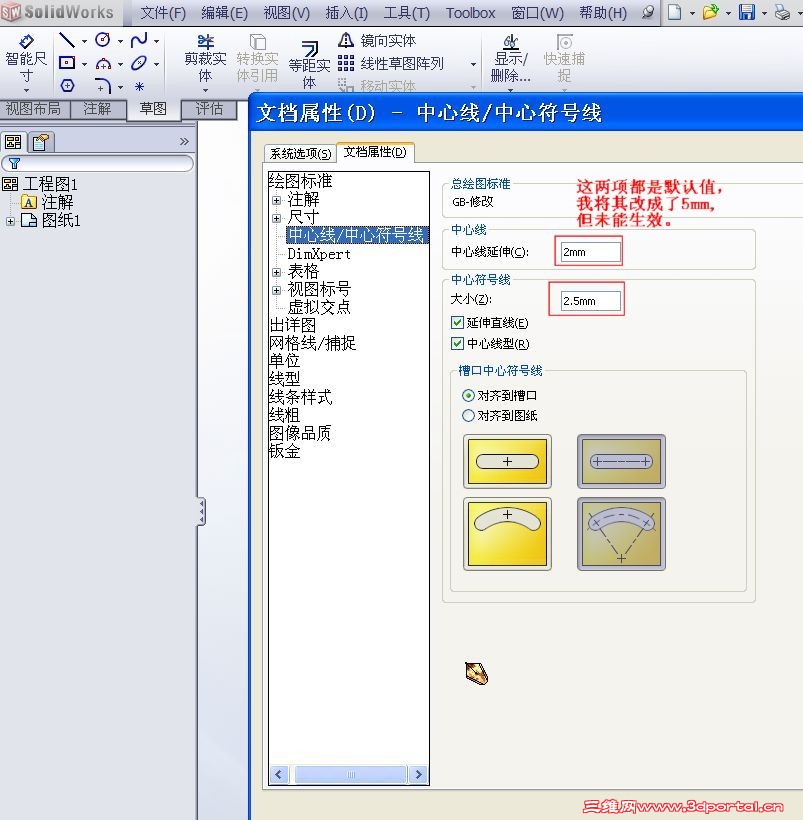Expand panel with the double chevron
The image size is (803, 820).
[184, 141]
